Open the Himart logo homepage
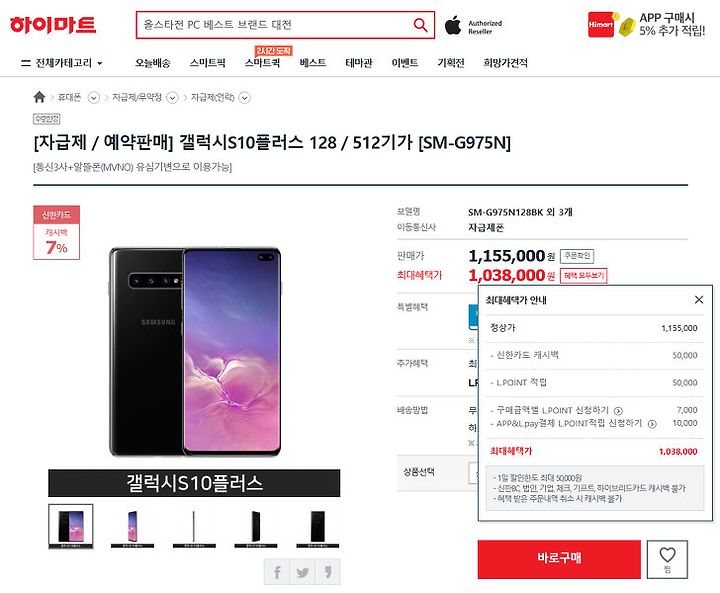Screen dimensions: 720x593 [x=53, y=25]
